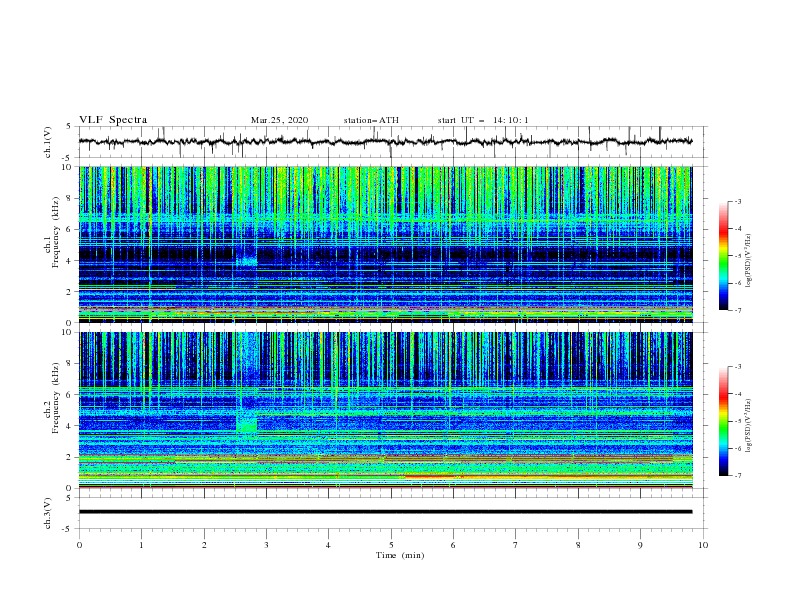Click time axis tick label '3'
This screenshot has width=792, height=612.
click(266, 545)
